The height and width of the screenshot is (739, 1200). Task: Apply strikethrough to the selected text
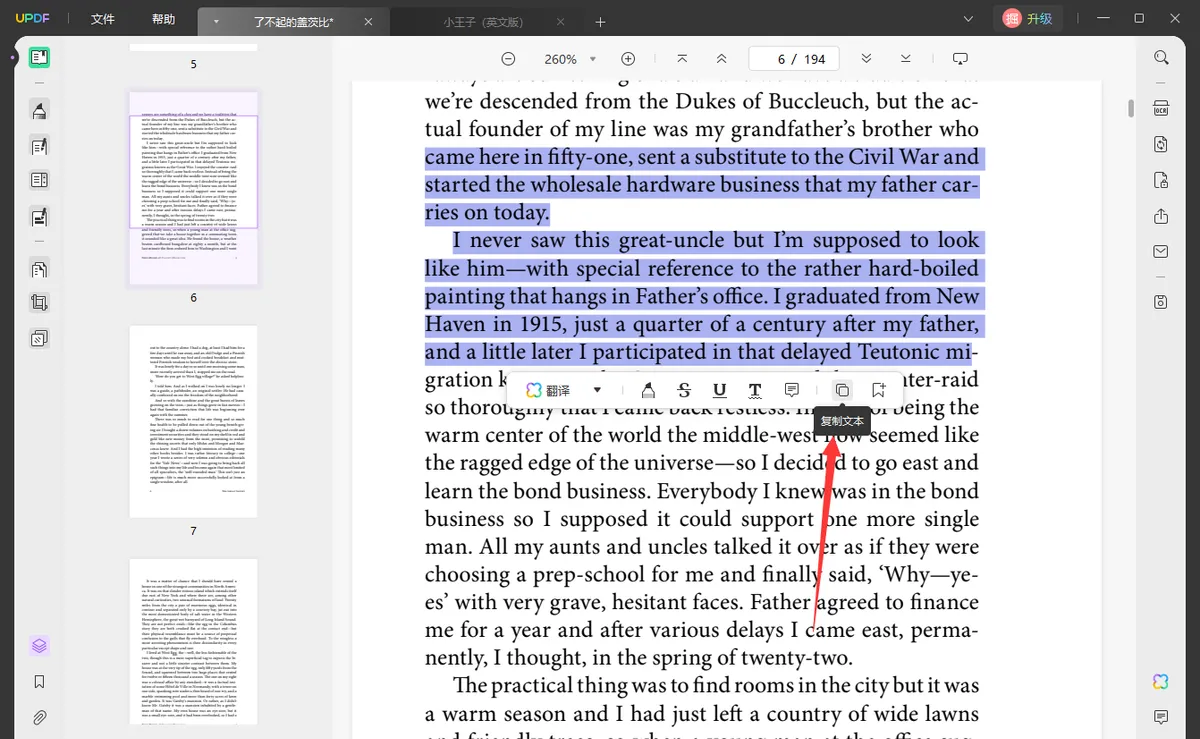click(x=684, y=390)
